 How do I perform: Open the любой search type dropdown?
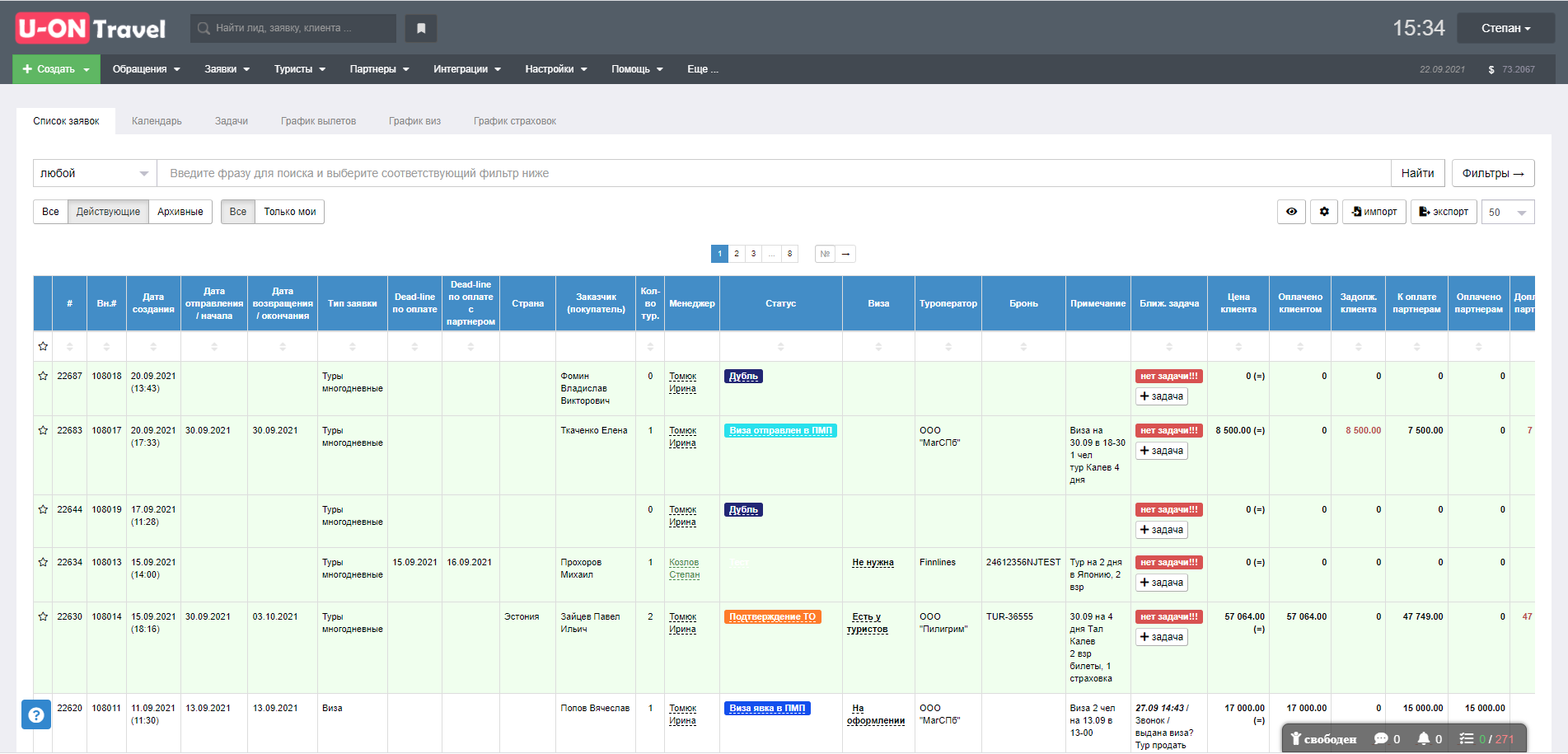point(95,173)
